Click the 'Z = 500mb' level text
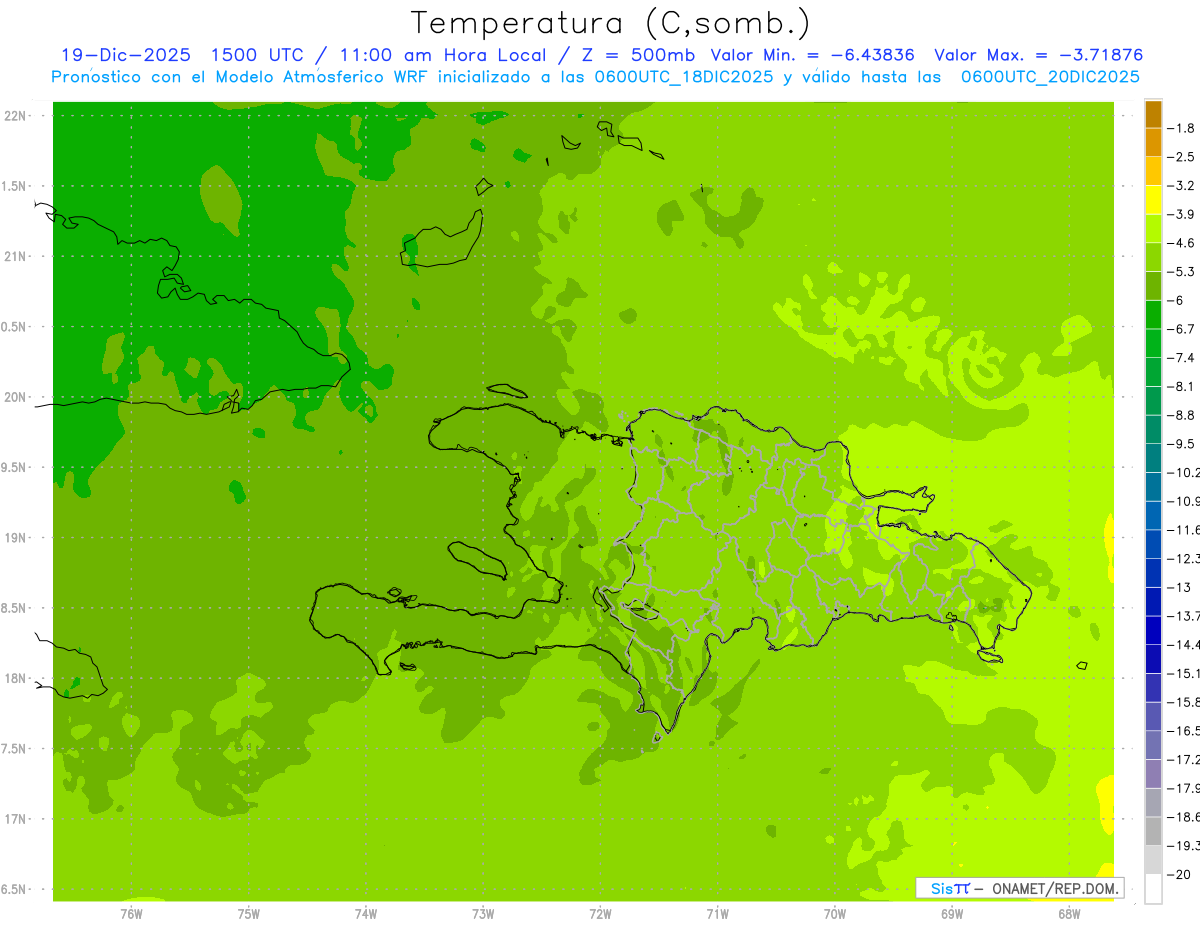The width and height of the screenshot is (1200, 927). 639,55
